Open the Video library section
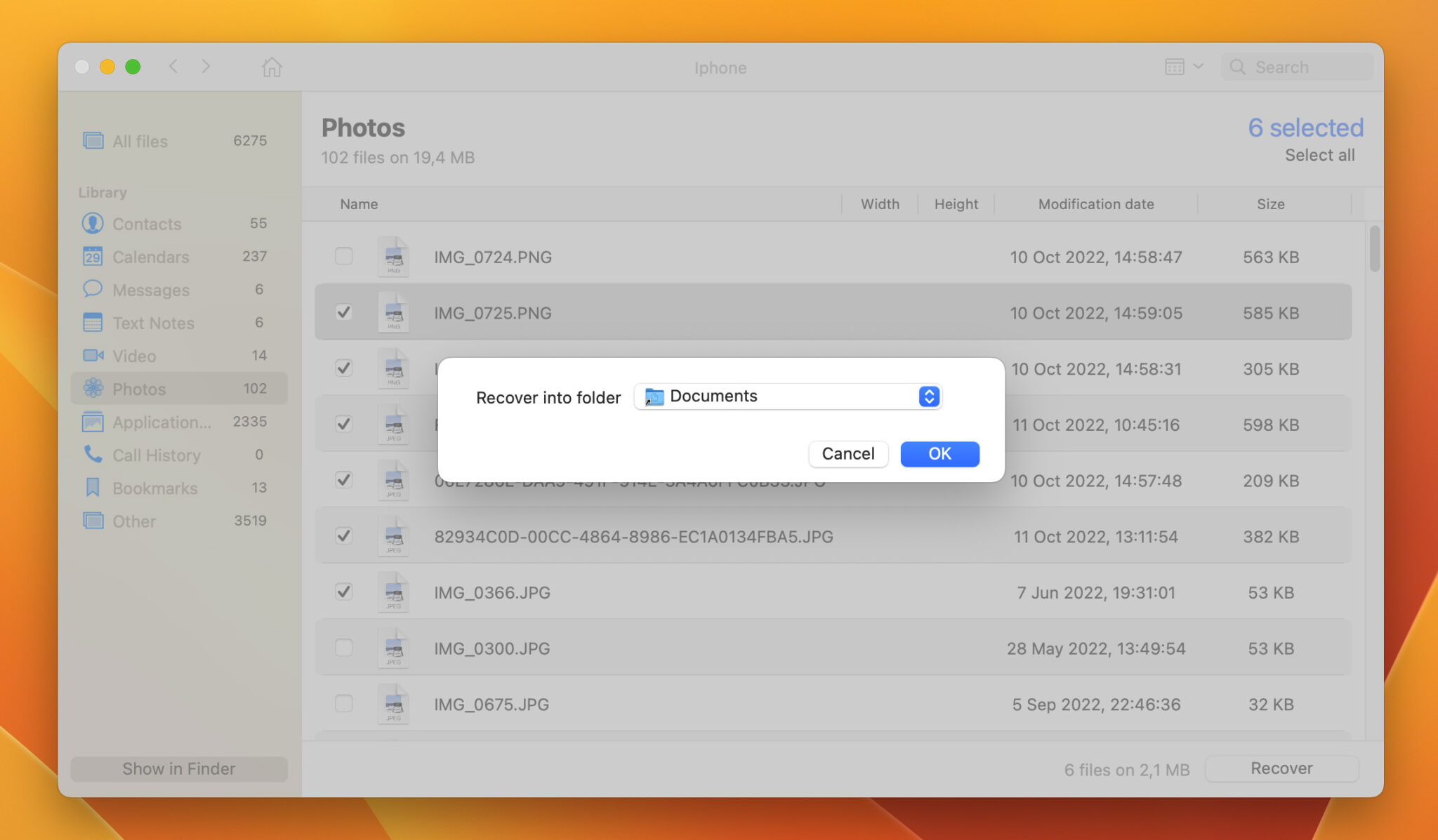 pos(93,355)
